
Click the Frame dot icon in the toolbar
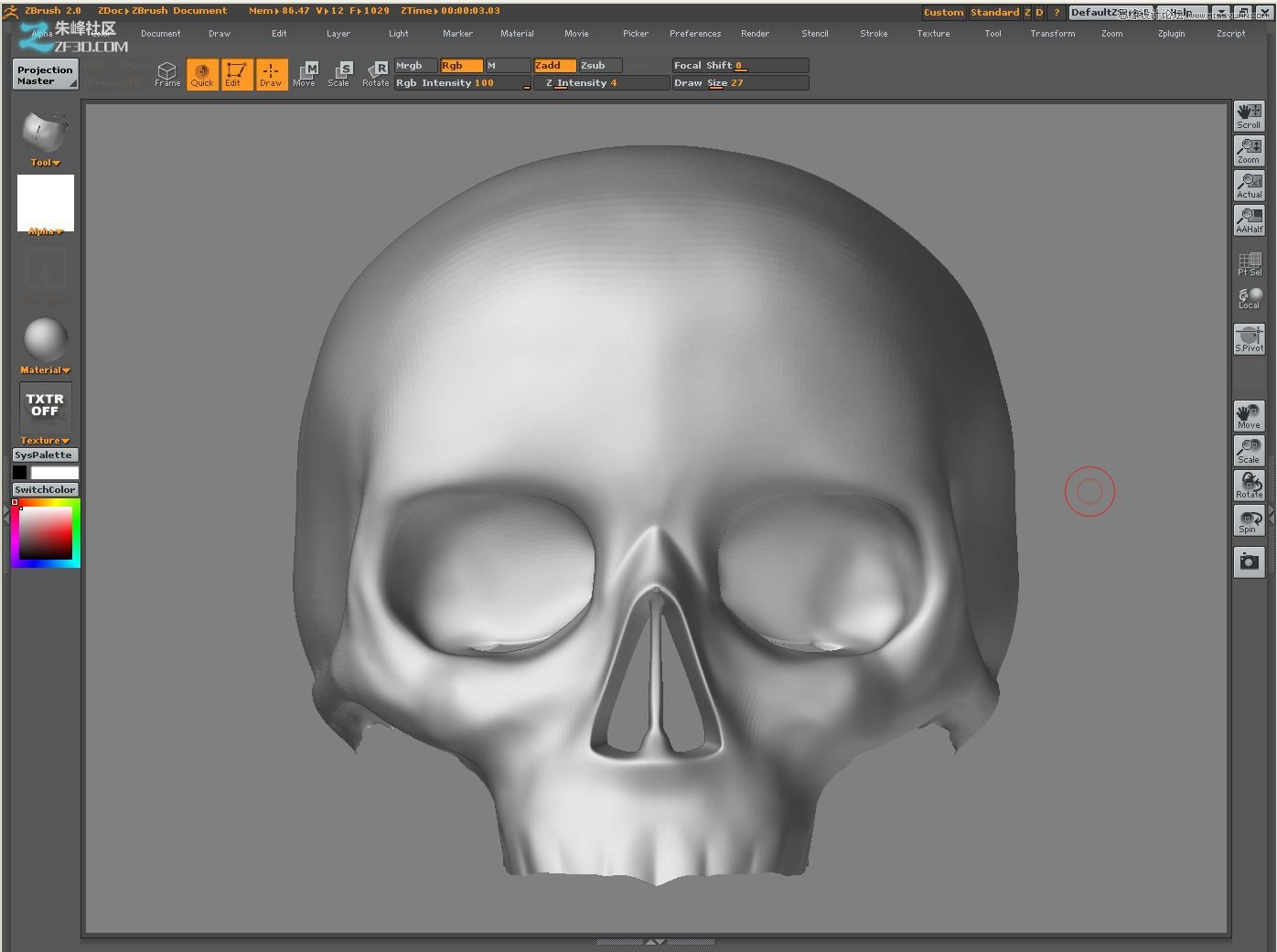167,73
